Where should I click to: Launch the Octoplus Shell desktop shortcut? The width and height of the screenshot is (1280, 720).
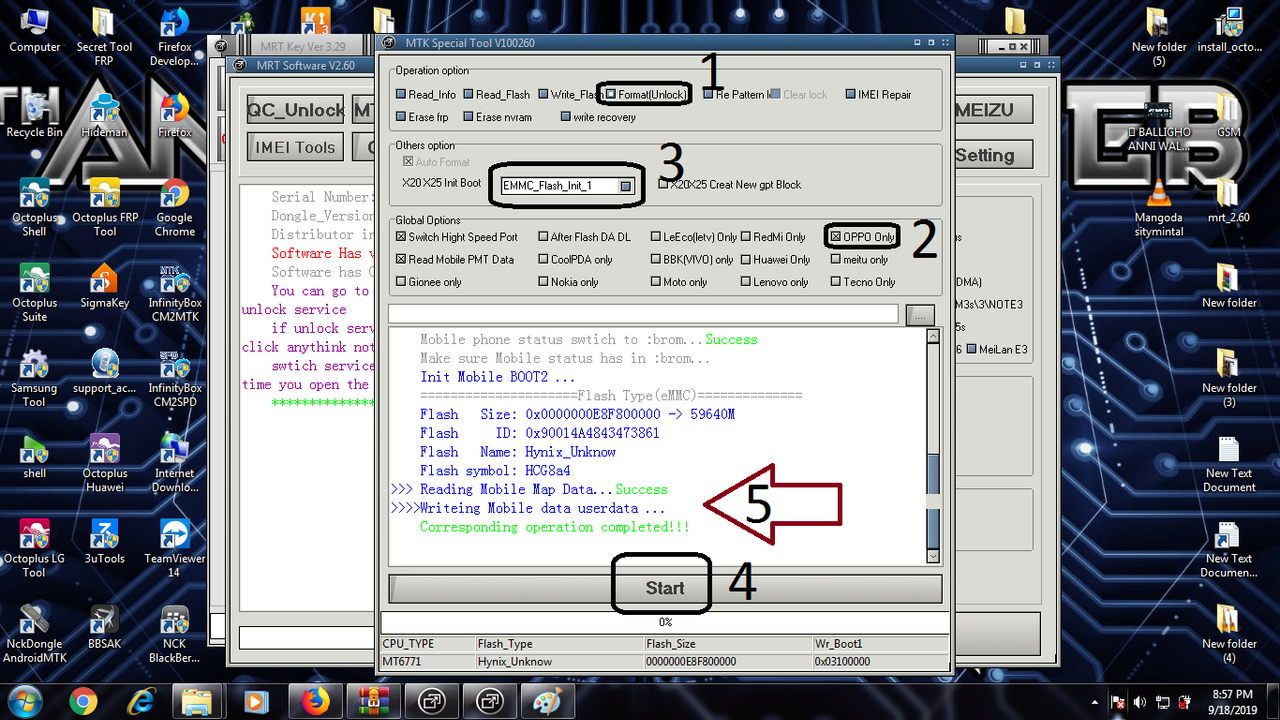coord(35,207)
